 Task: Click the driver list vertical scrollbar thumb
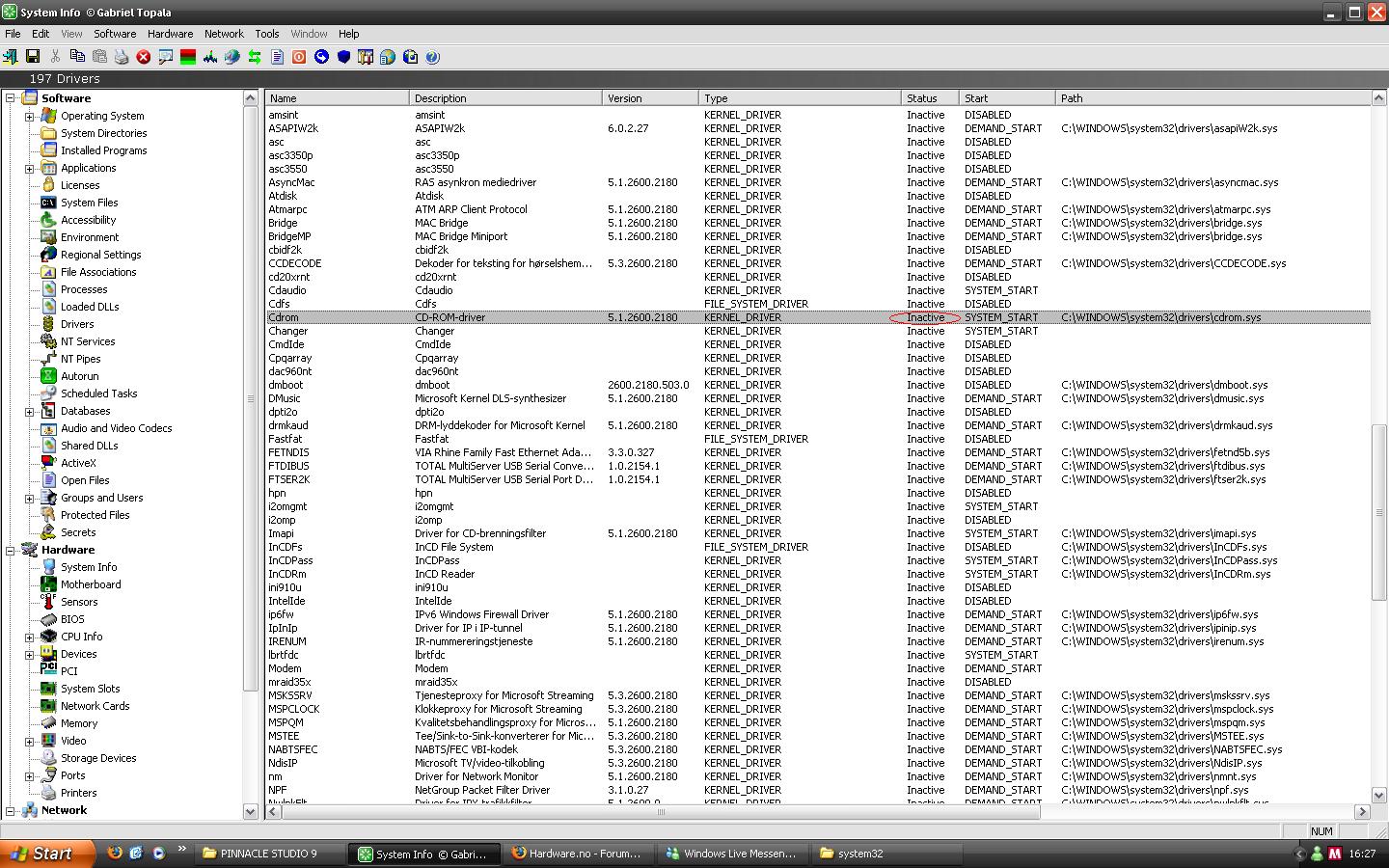click(x=1379, y=511)
